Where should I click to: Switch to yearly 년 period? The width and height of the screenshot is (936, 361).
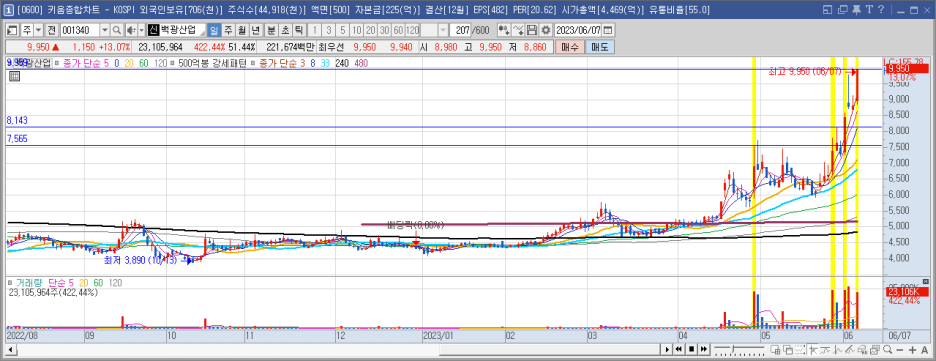tap(255, 30)
